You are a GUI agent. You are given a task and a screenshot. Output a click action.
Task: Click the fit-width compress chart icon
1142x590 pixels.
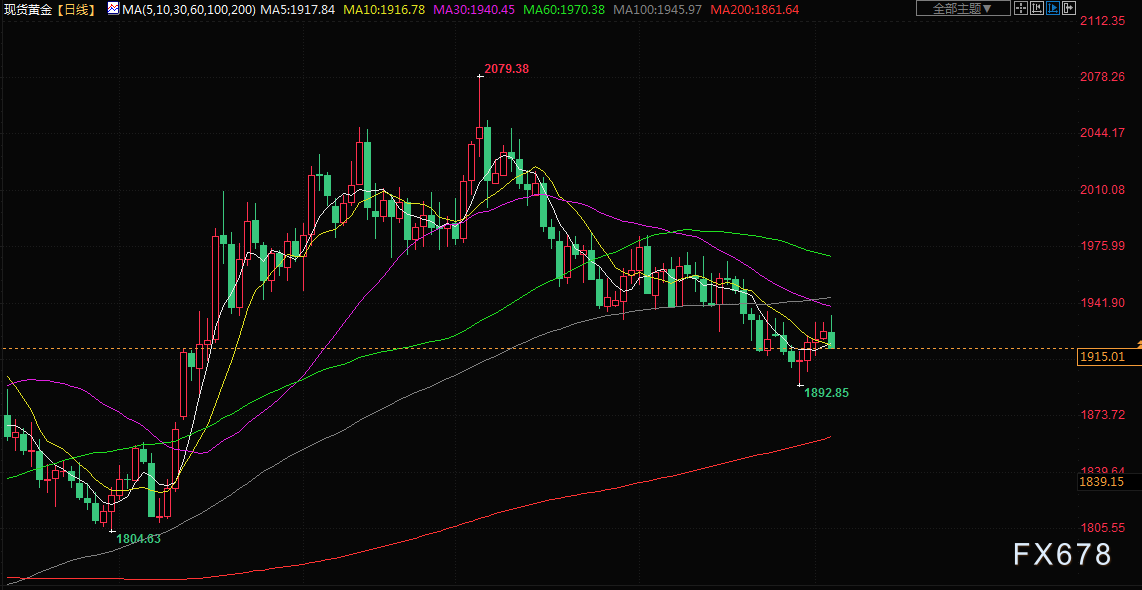point(1038,9)
